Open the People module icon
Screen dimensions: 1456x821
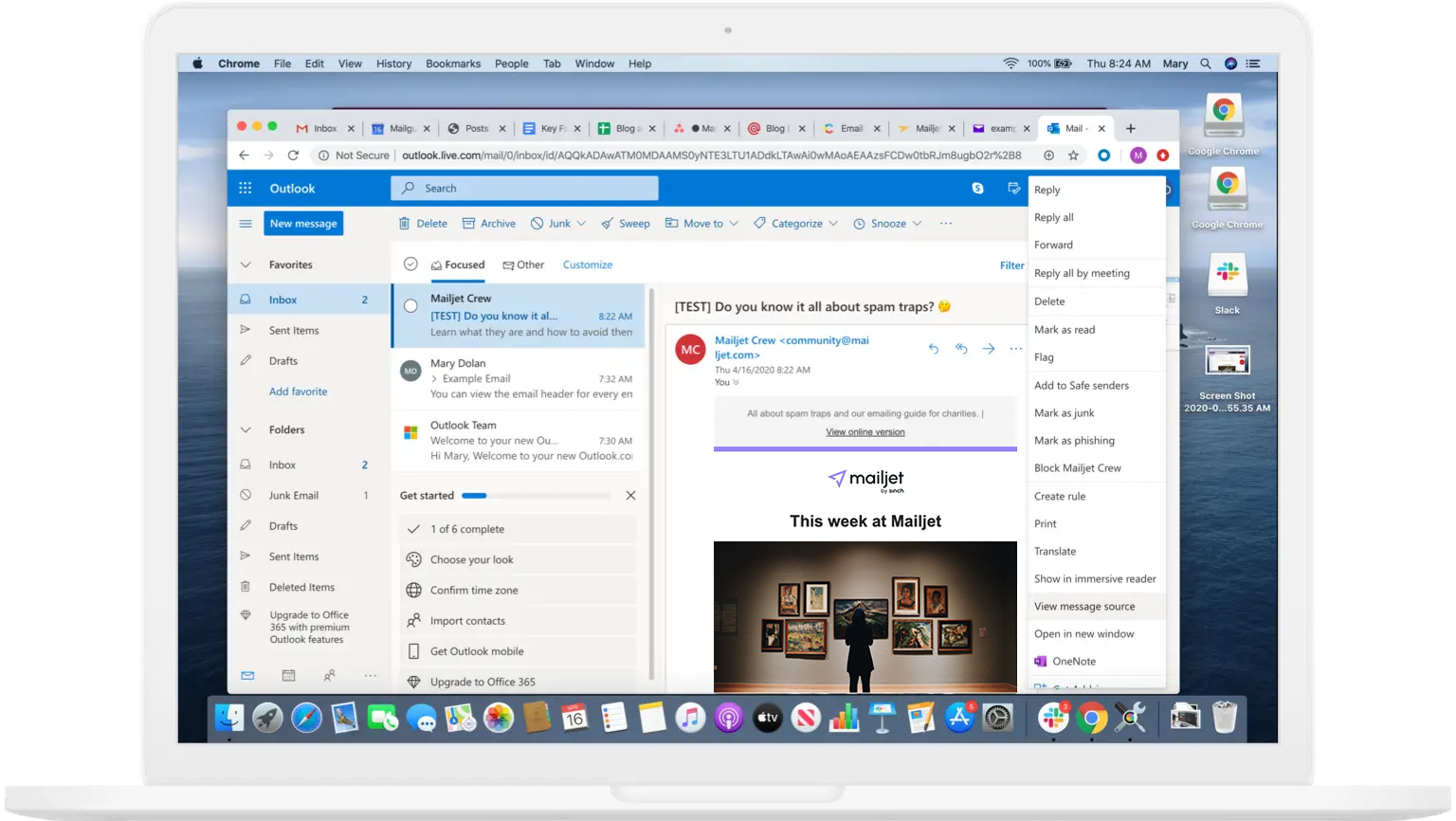(329, 675)
